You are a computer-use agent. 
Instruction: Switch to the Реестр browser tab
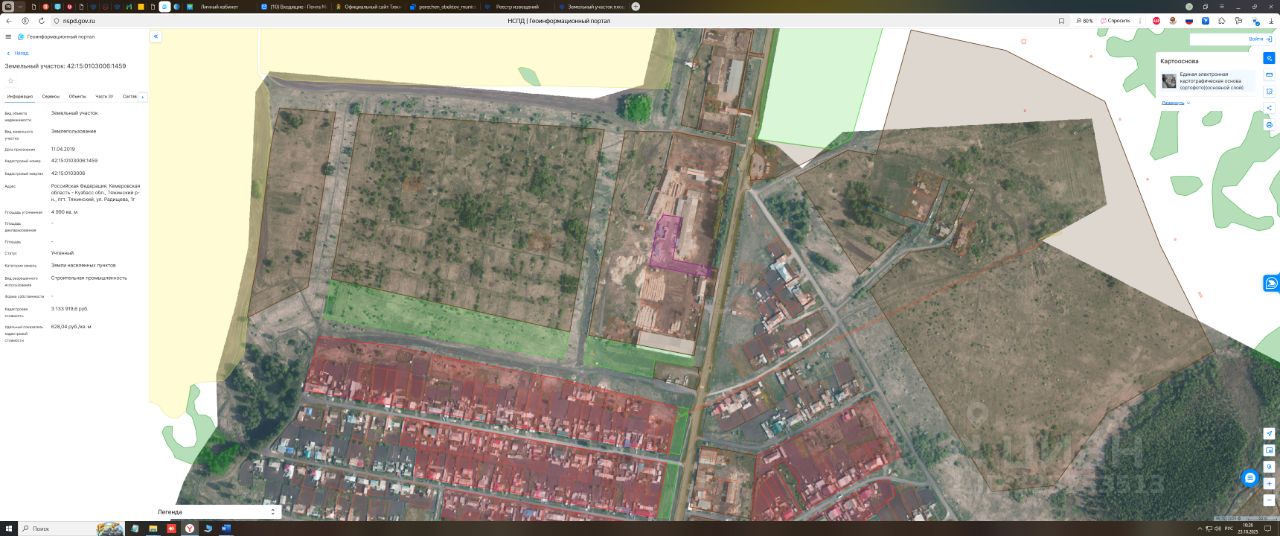pyautogui.click(x=517, y=6)
